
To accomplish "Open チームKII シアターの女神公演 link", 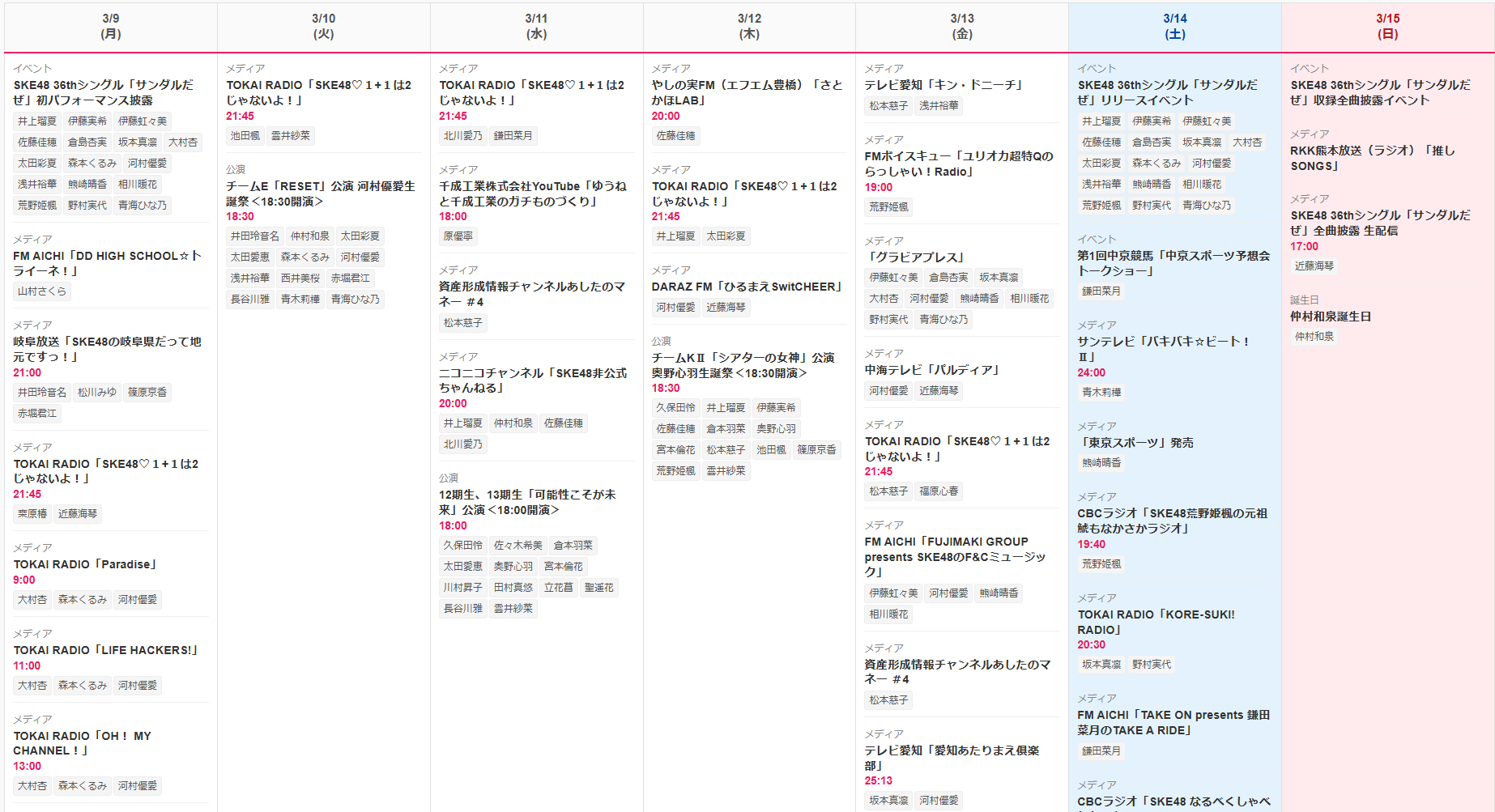I will [x=743, y=365].
